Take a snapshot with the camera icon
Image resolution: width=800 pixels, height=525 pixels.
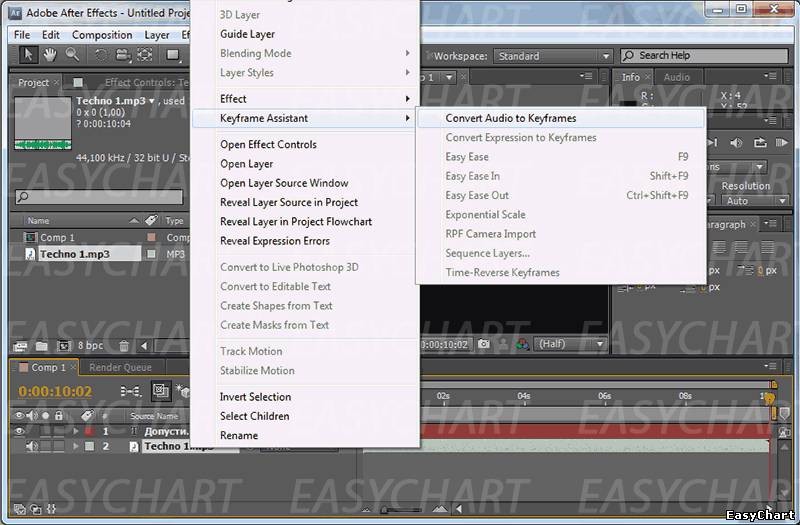click(x=483, y=344)
